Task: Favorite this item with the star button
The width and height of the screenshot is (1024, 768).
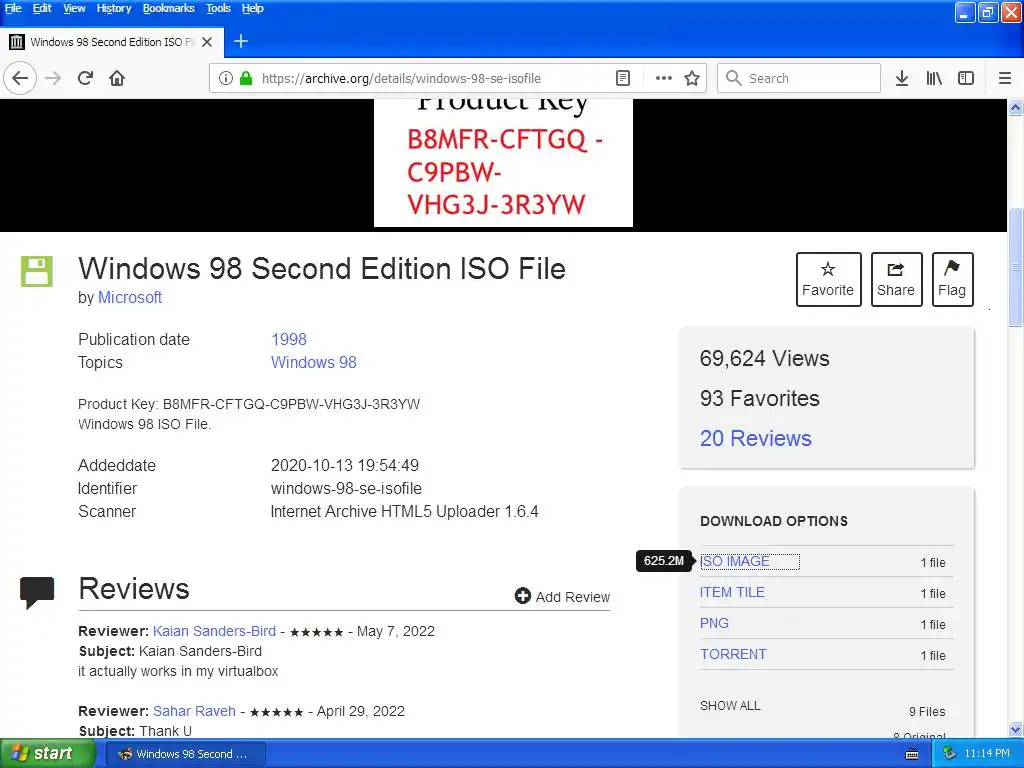Action: 828,279
